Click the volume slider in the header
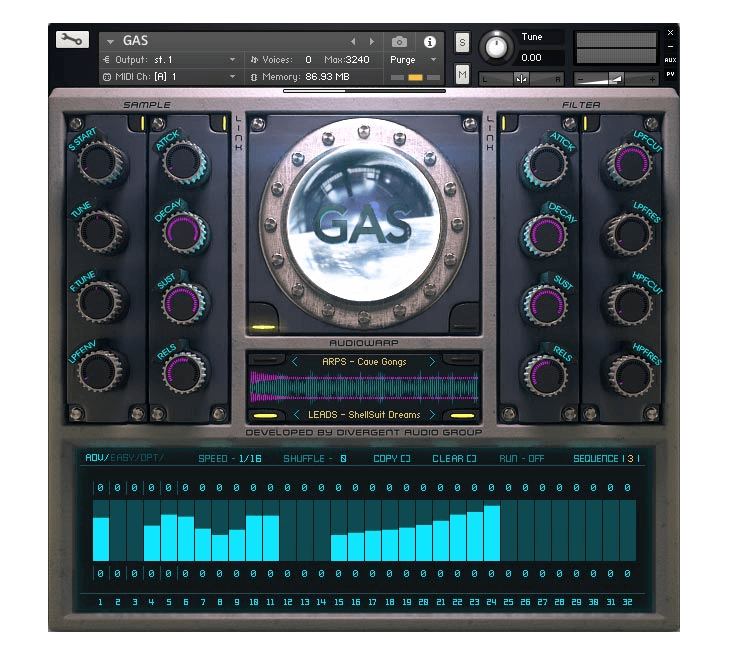Viewport: 730px width, 655px height. coord(615,79)
